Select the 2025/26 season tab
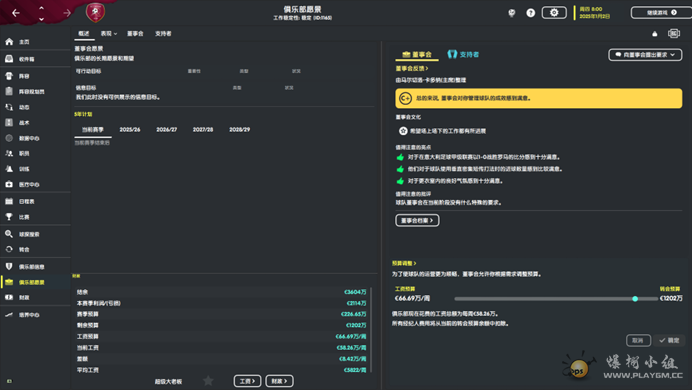The image size is (692, 390). (x=130, y=130)
